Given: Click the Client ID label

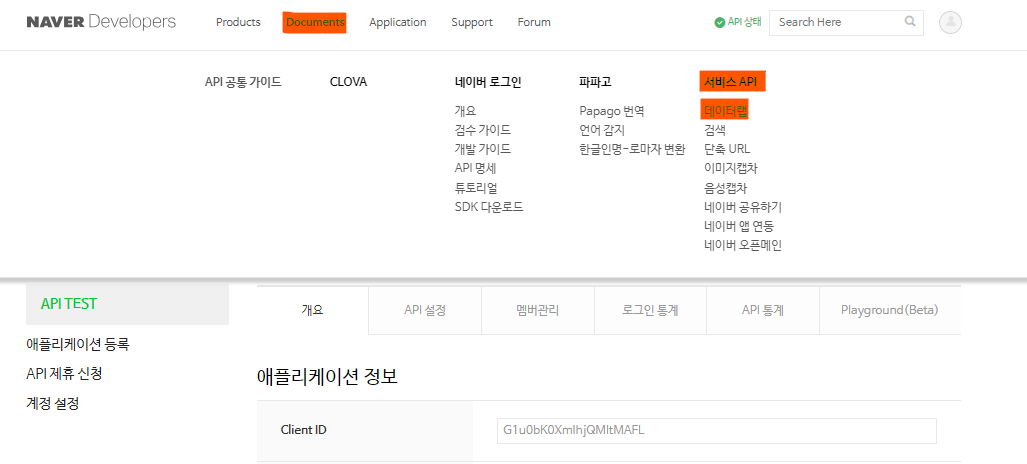Looking at the screenshot, I should [303, 431].
